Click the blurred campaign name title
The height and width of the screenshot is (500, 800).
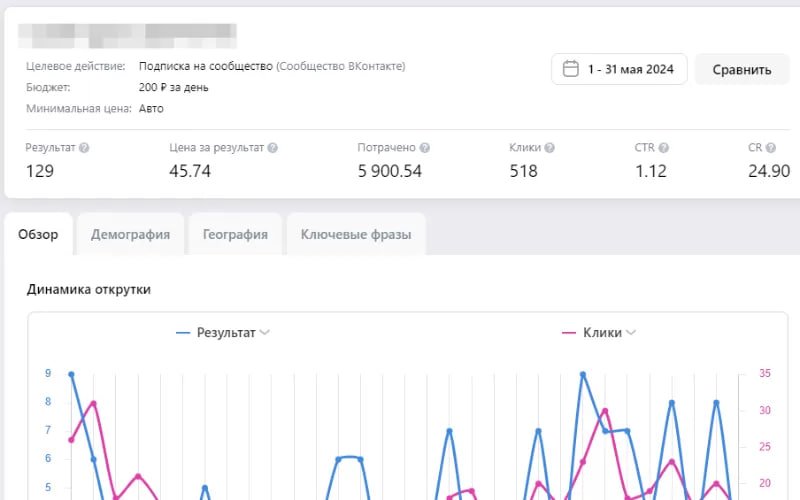128,36
